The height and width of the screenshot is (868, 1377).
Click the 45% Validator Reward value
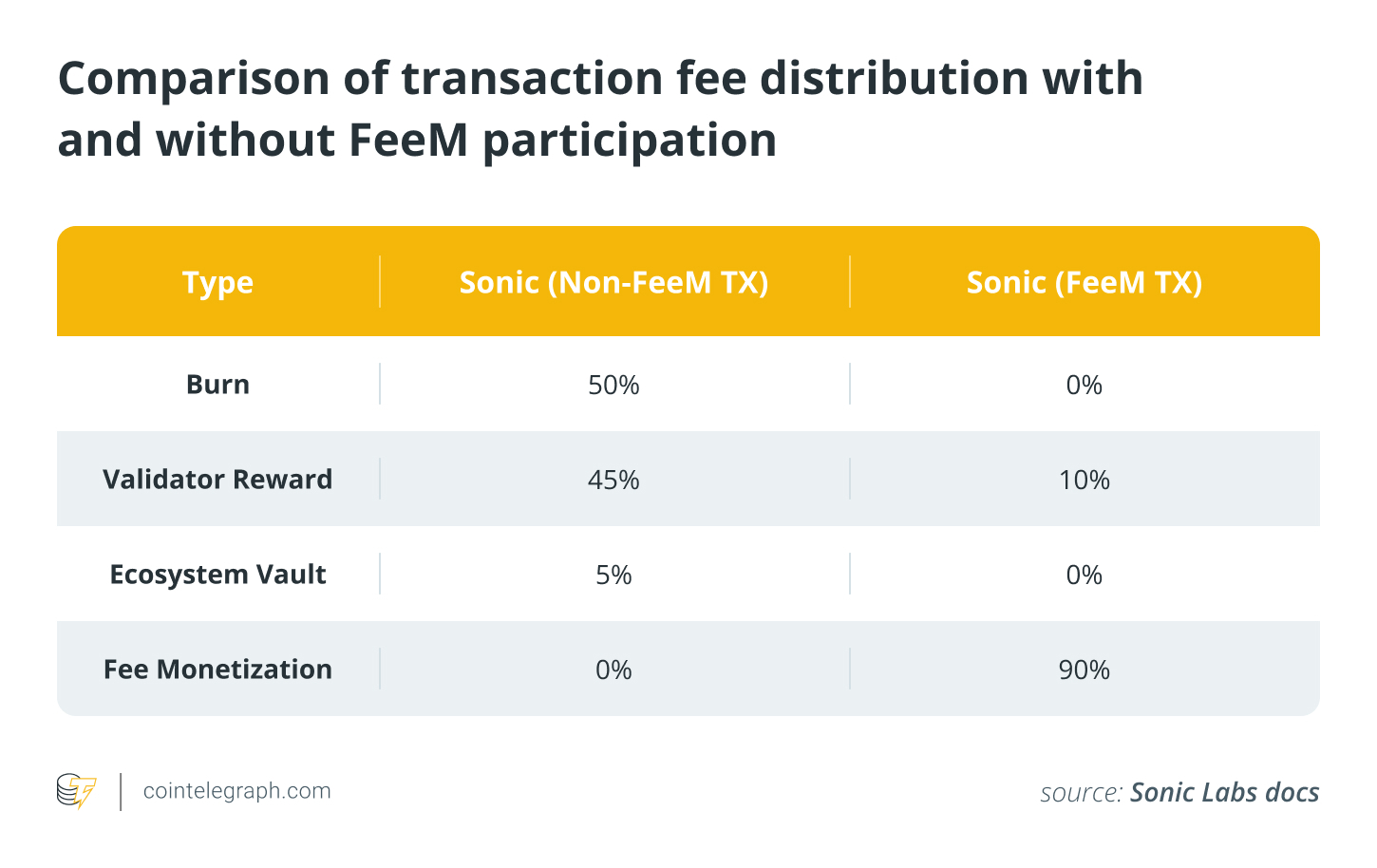(x=613, y=480)
